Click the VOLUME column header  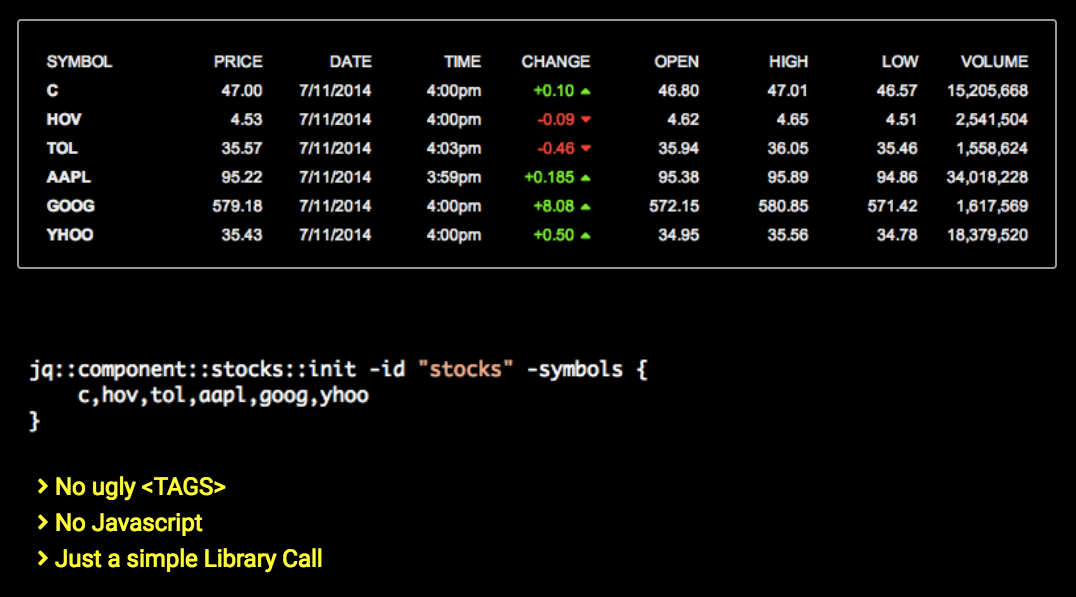994,62
